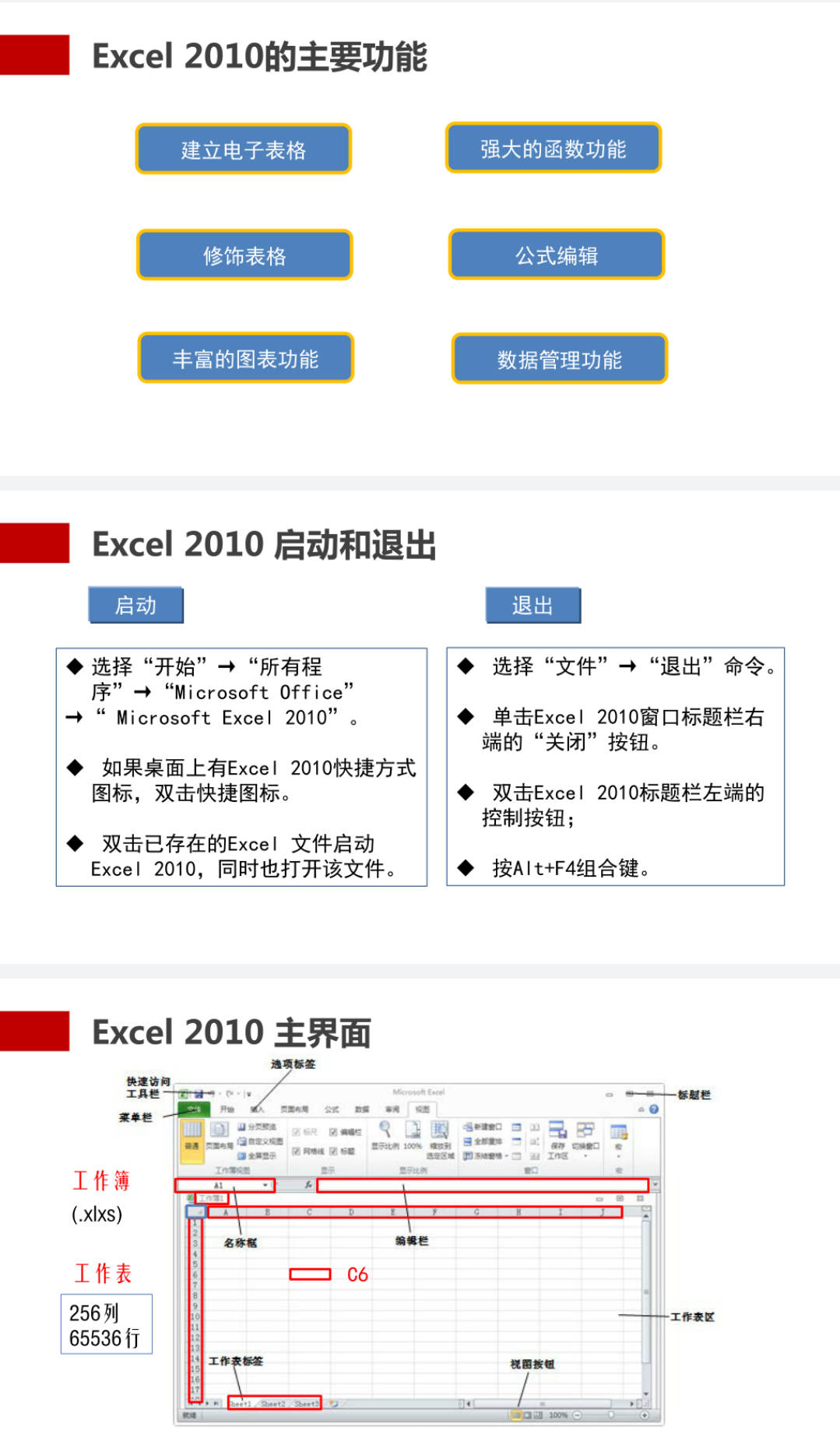The width and height of the screenshot is (840, 1438).
Task: Click the Excel icon in the title bar
Action: (184, 1094)
